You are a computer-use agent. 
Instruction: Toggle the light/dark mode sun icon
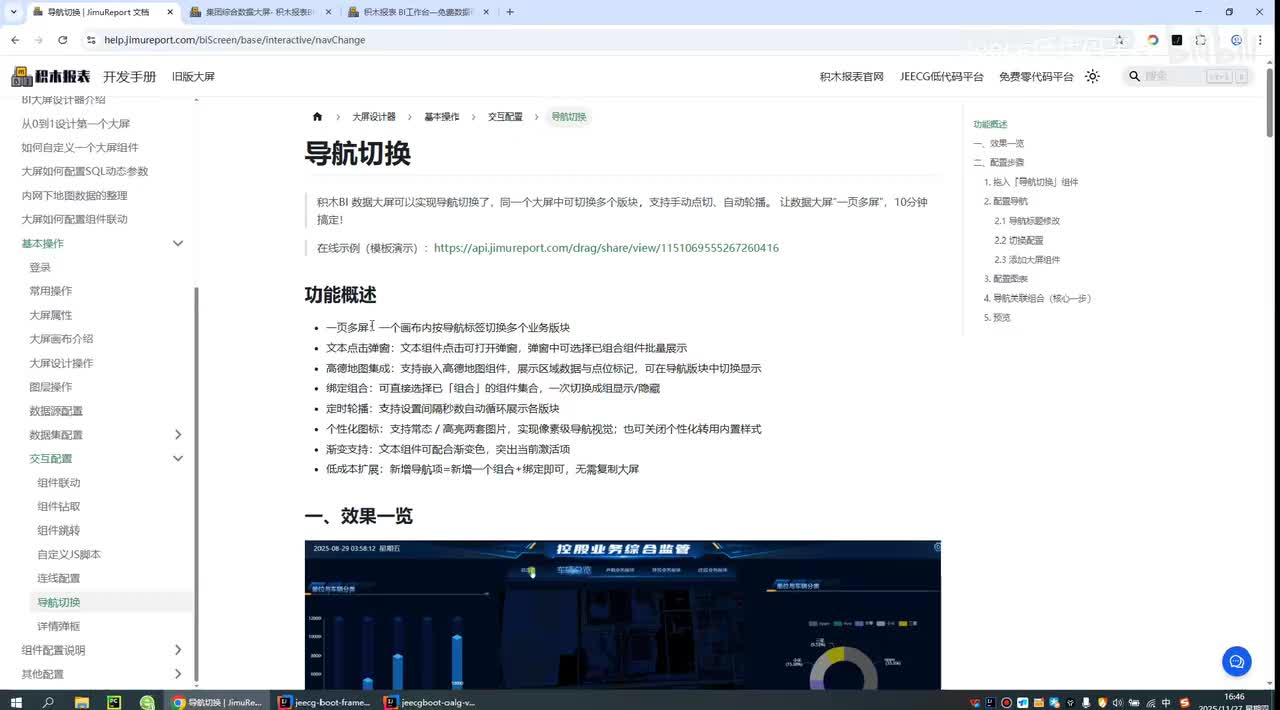click(1092, 76)
